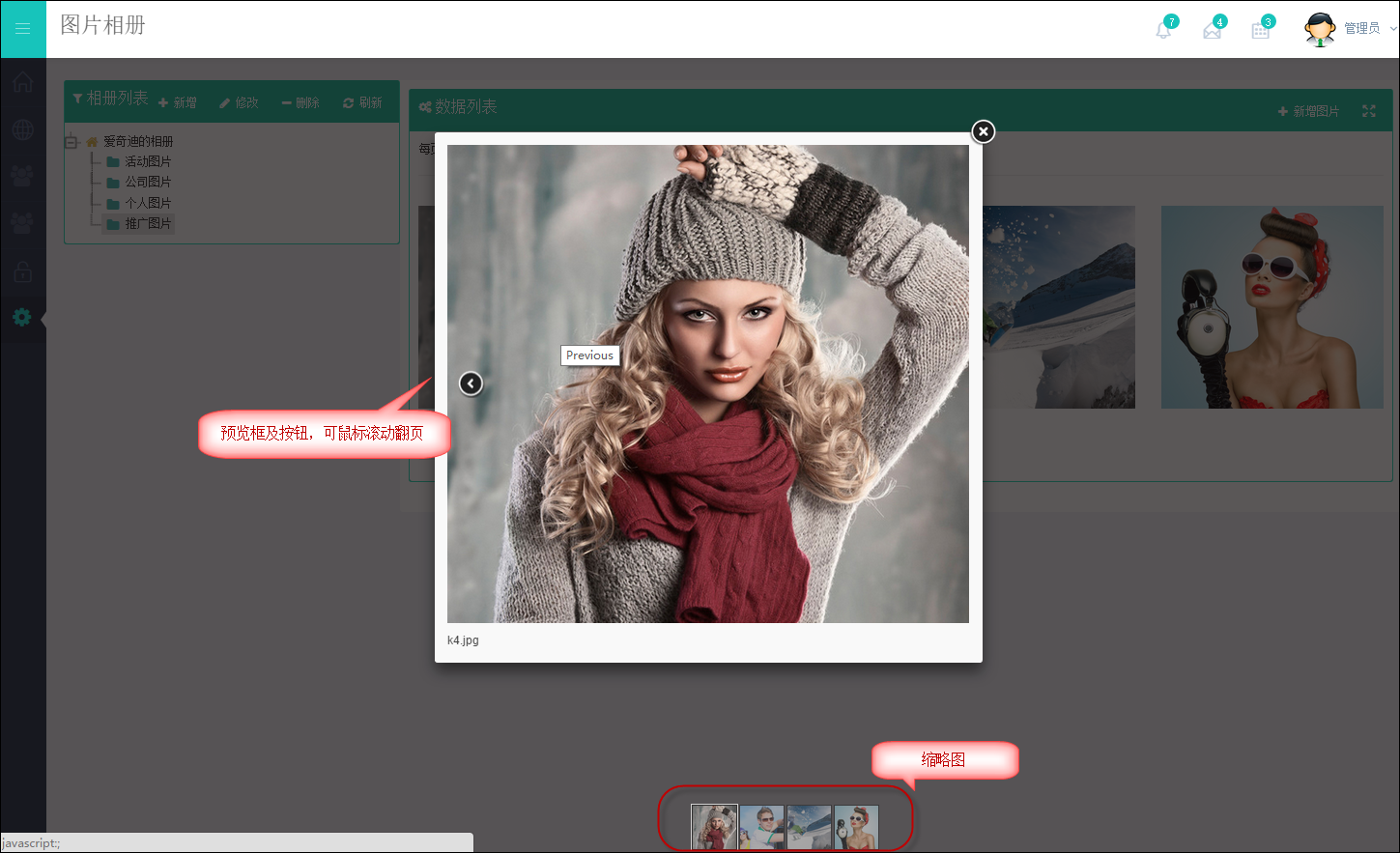1400x853 pixels.
Task: Open the snowy mountain picture in the data list
Action: click(1059, 307)
